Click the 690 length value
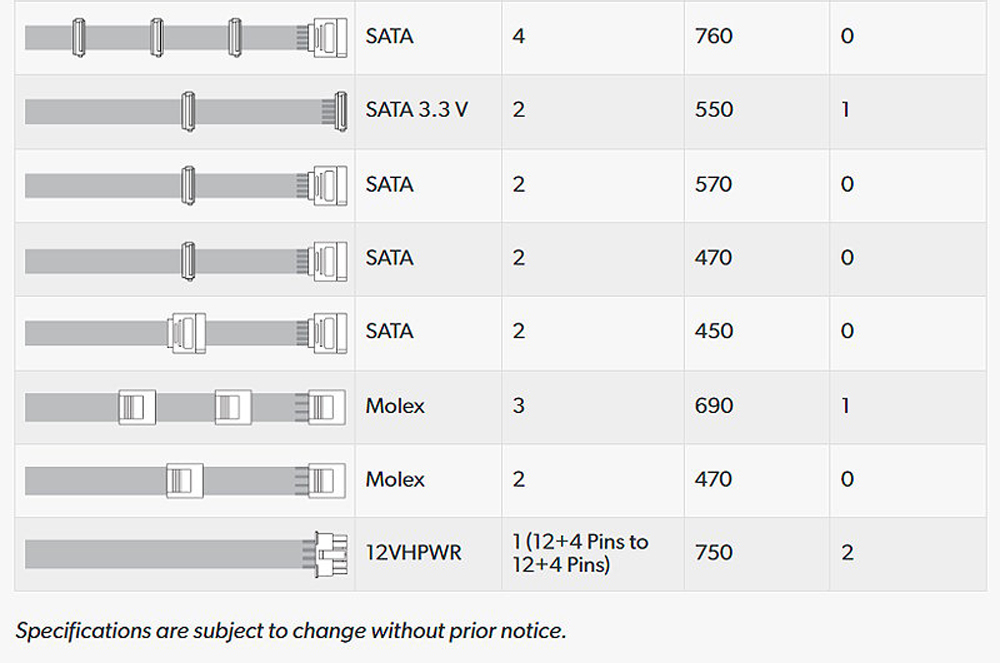 click(714, 406)
